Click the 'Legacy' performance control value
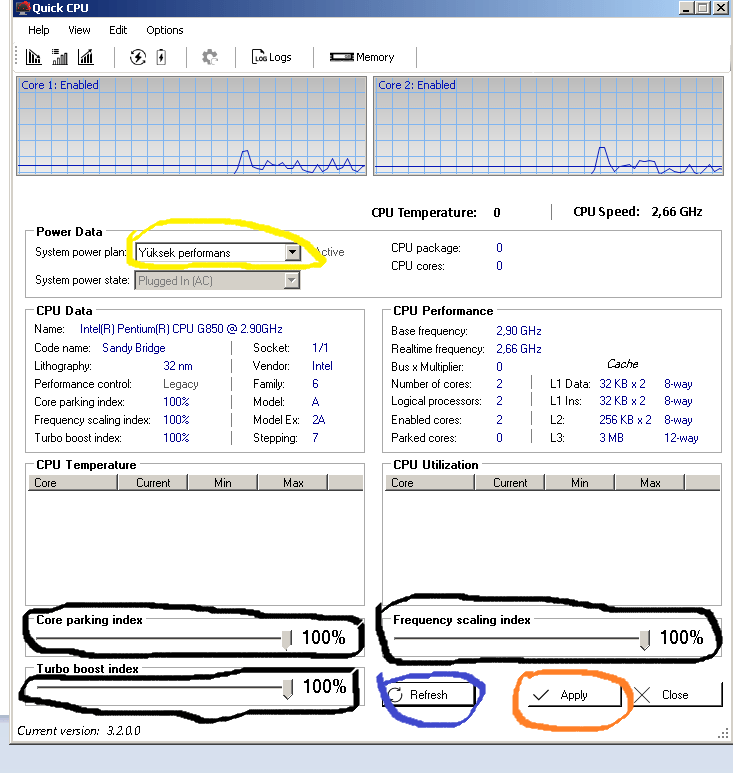This screenshot has height=773, width=733. tap(180, 384)
